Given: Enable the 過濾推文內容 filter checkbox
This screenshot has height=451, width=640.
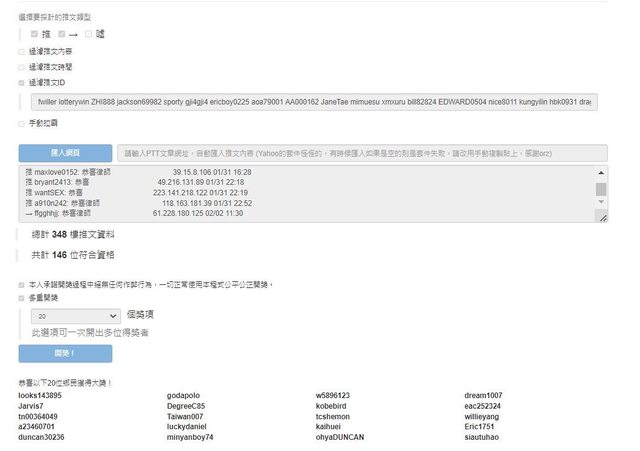Looking at the screenshot, I should (22, 51).
